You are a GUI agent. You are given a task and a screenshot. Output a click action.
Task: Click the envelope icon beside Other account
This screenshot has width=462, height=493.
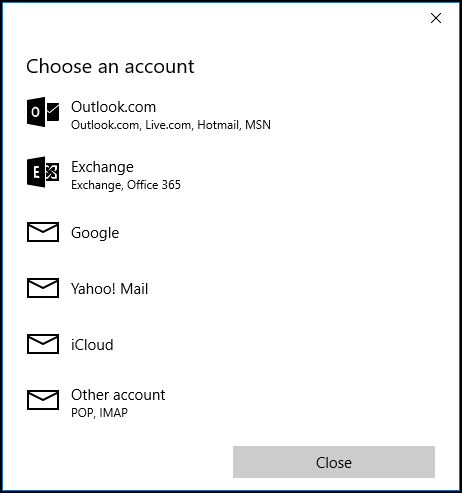[43, 400]
